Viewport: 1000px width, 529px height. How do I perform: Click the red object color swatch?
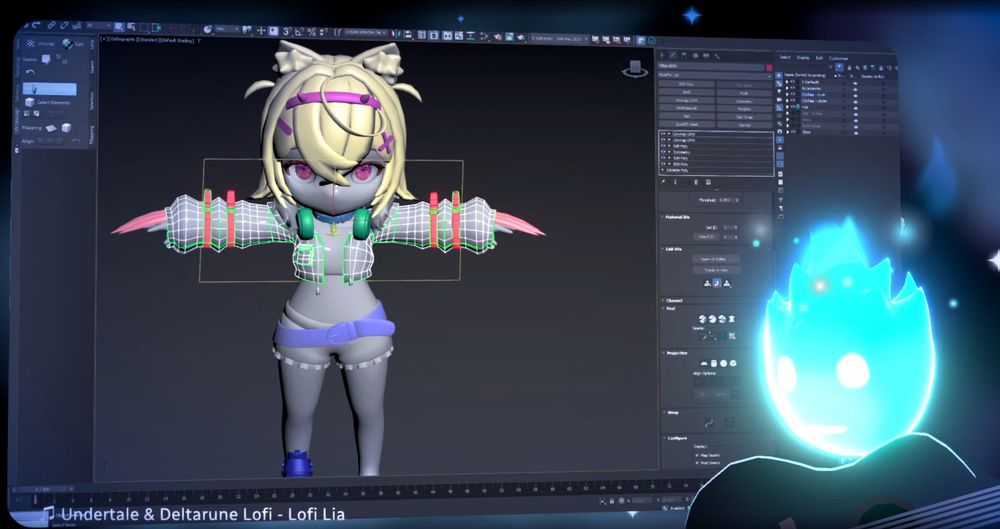(x=769, y=67)
